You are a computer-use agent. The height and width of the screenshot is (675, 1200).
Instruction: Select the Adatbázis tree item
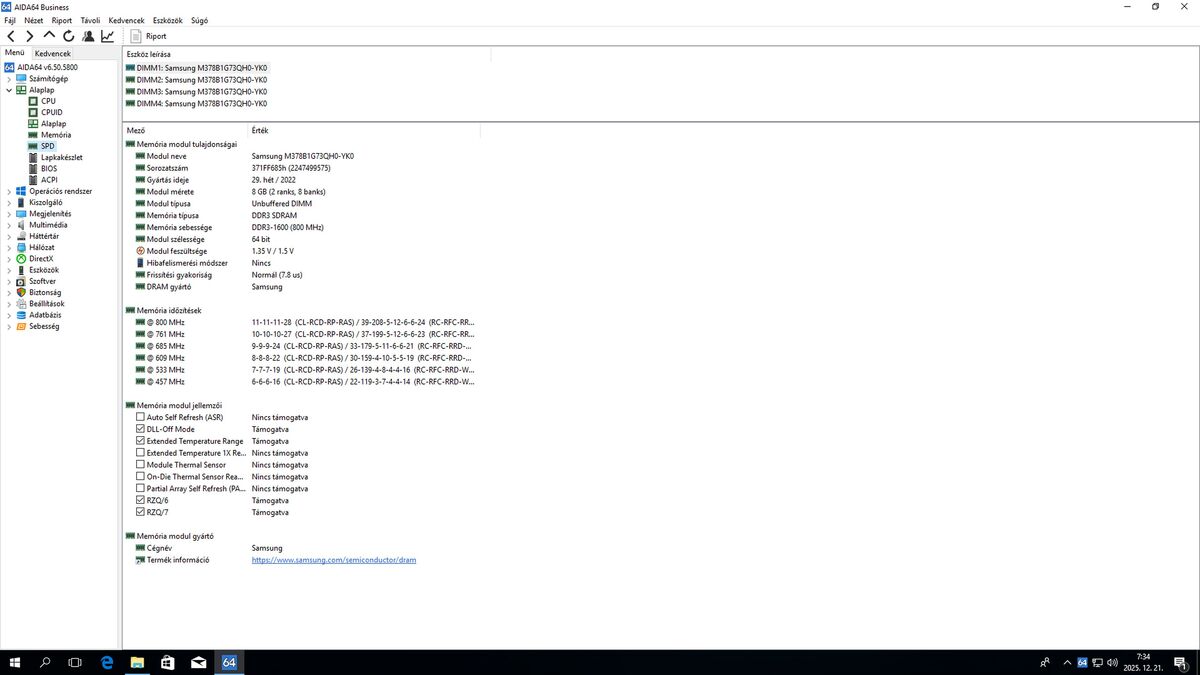pyautogui.click(x=46, y=315)
